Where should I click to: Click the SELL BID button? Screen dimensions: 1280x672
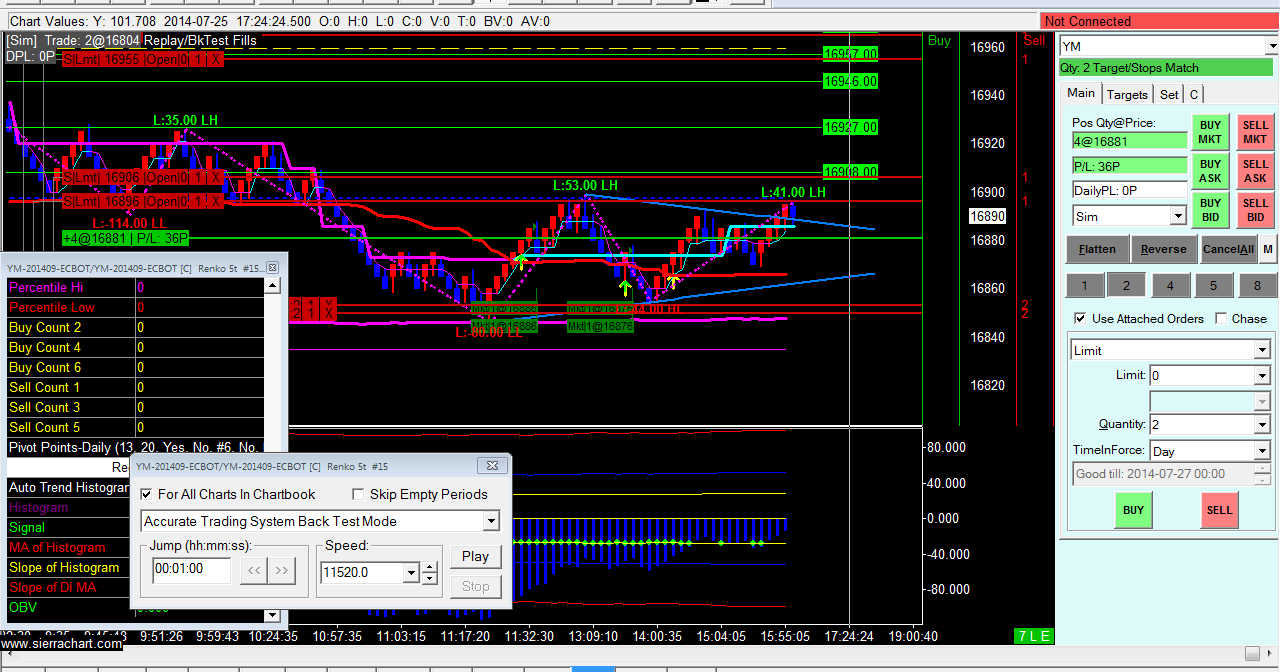click(x=1255, y=210)
